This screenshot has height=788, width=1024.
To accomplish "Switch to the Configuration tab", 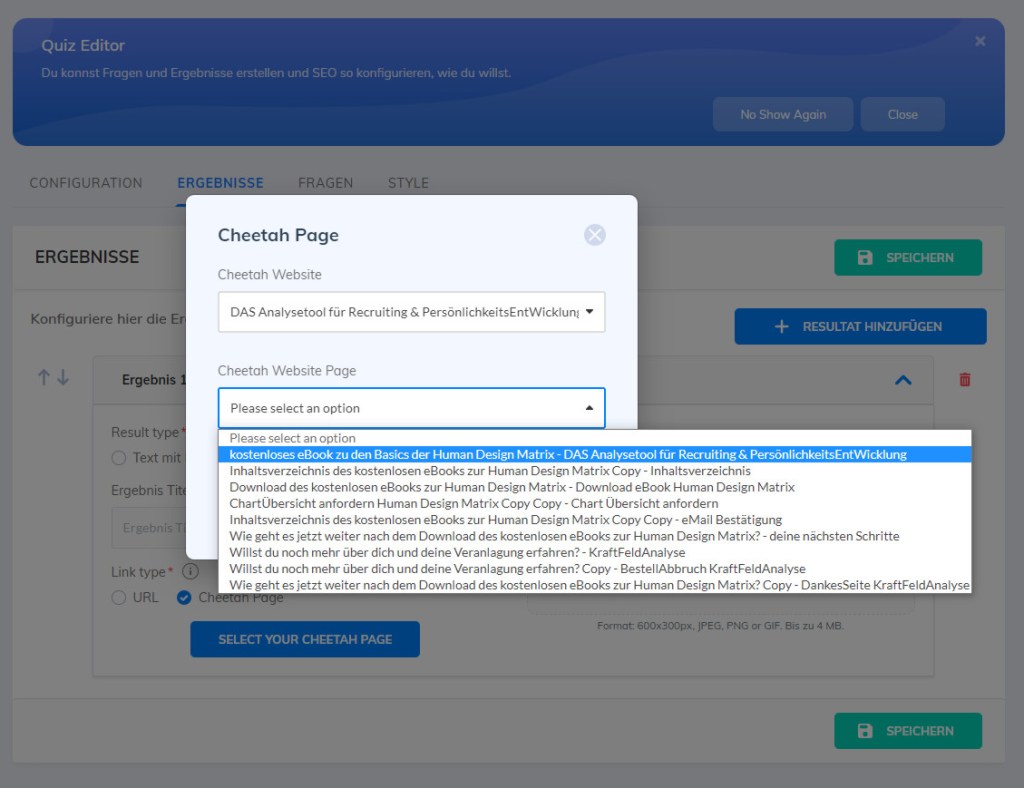I will pyautogui.click(x=86, y=183).
